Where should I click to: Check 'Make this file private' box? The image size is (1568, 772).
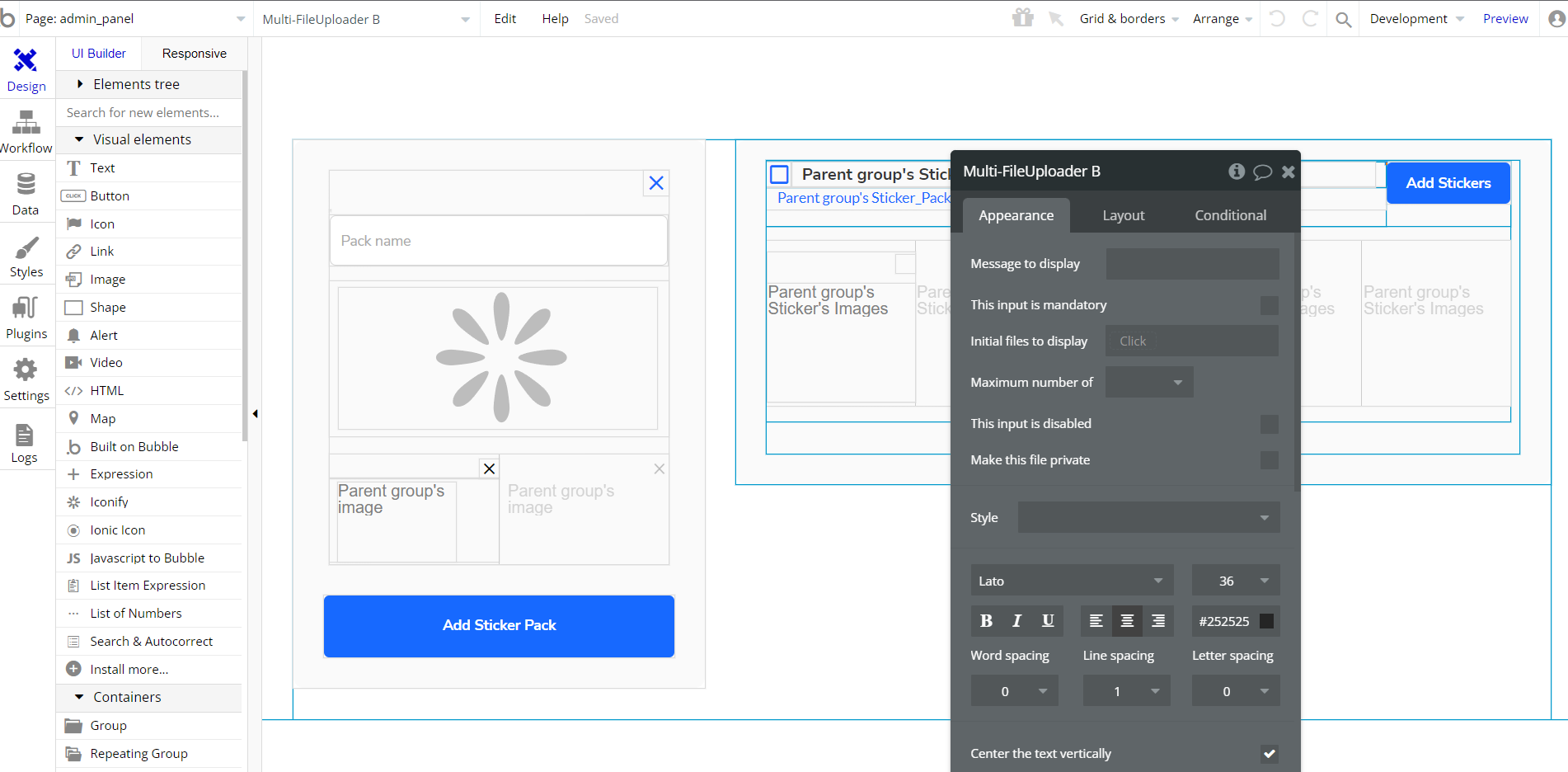point(1269,460)
